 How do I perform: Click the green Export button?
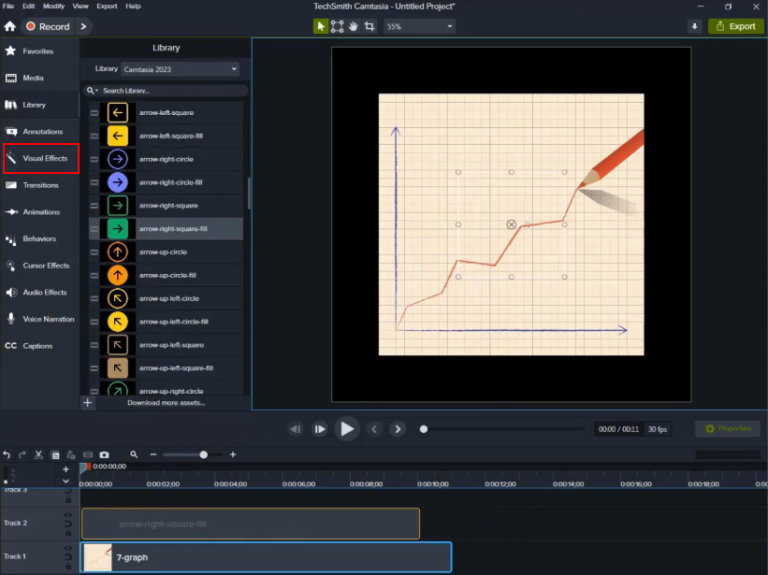click(x=736, y=26)
